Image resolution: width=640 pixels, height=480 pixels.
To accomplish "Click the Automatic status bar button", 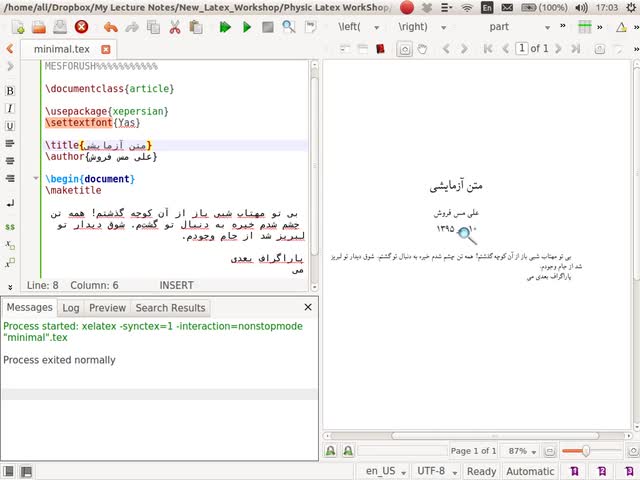I will 530,471.
